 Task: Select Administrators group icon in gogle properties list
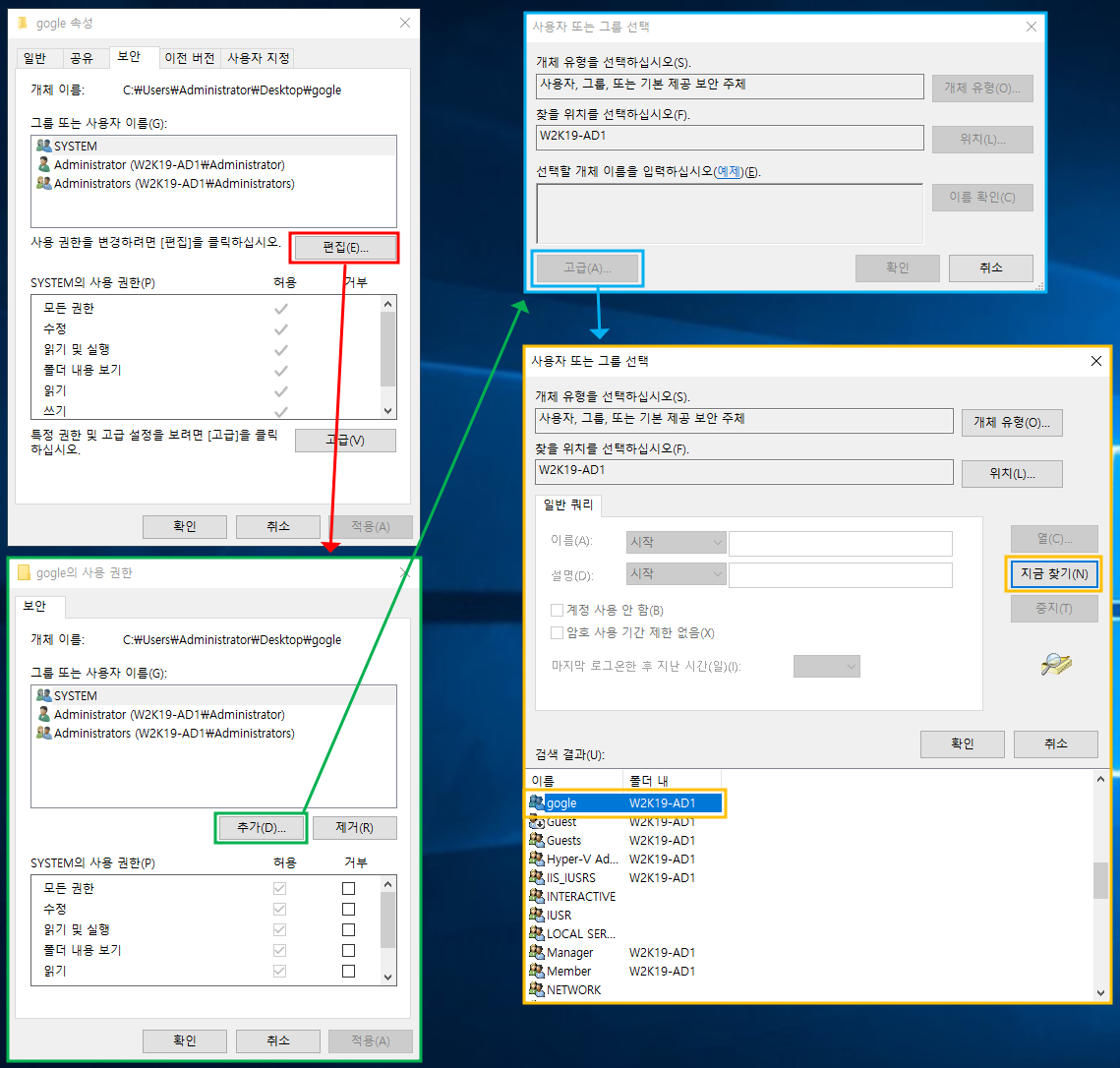coord(44,183)
